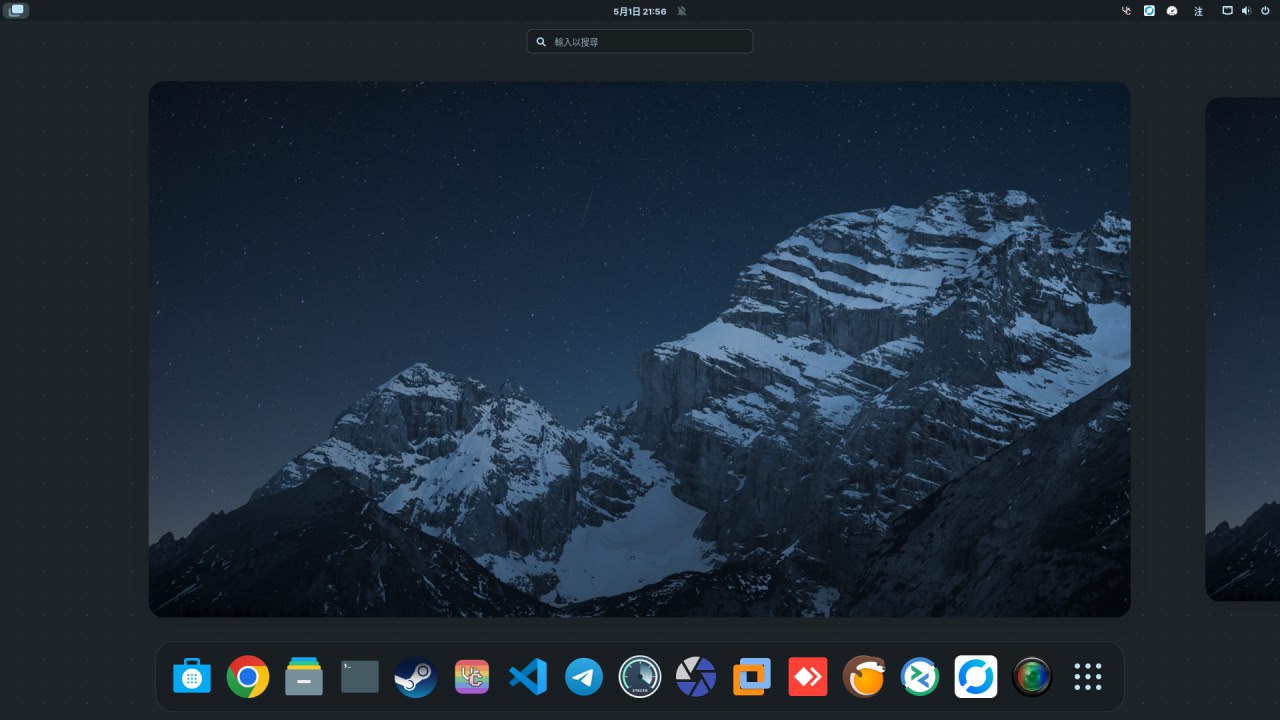Image resolution: width=1280 pixels, height=720 pixels.
Task: Open the Stacer system monitor
Action: 640,677
